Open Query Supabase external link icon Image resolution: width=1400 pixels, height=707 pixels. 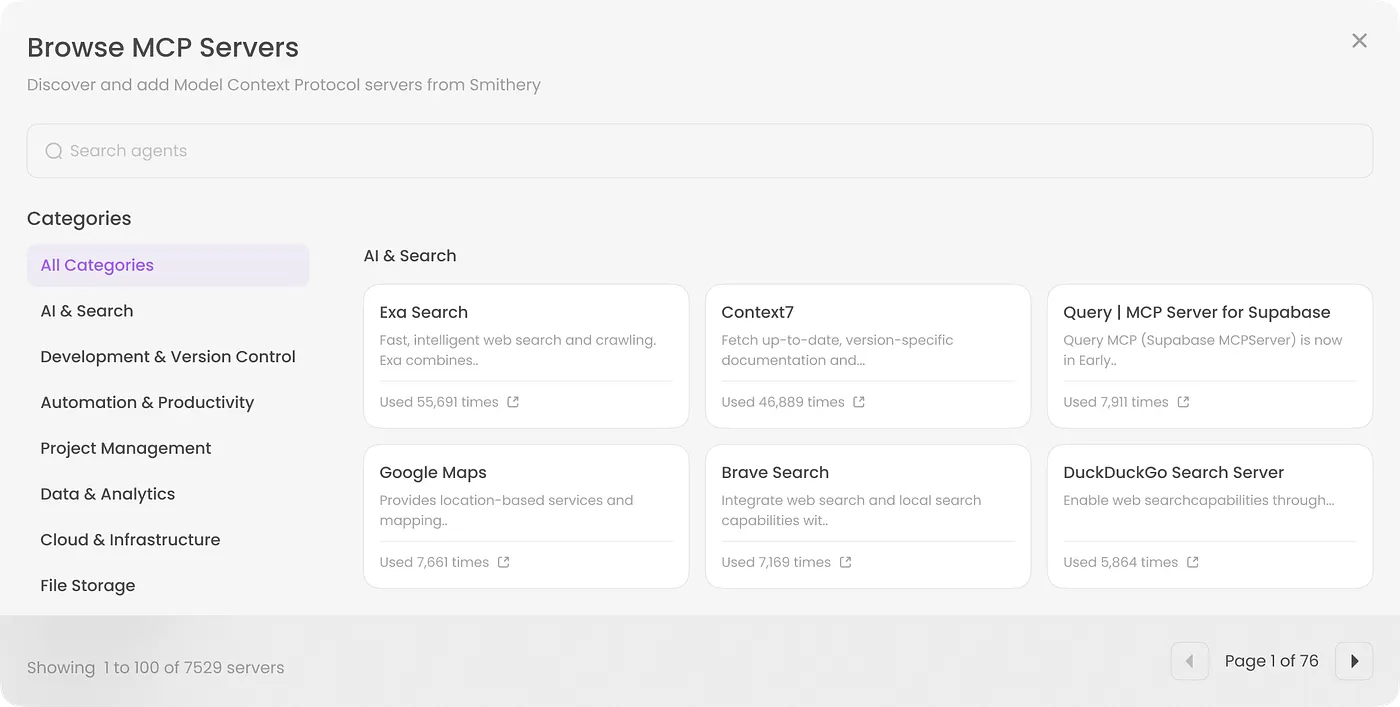click(1183, 402)
